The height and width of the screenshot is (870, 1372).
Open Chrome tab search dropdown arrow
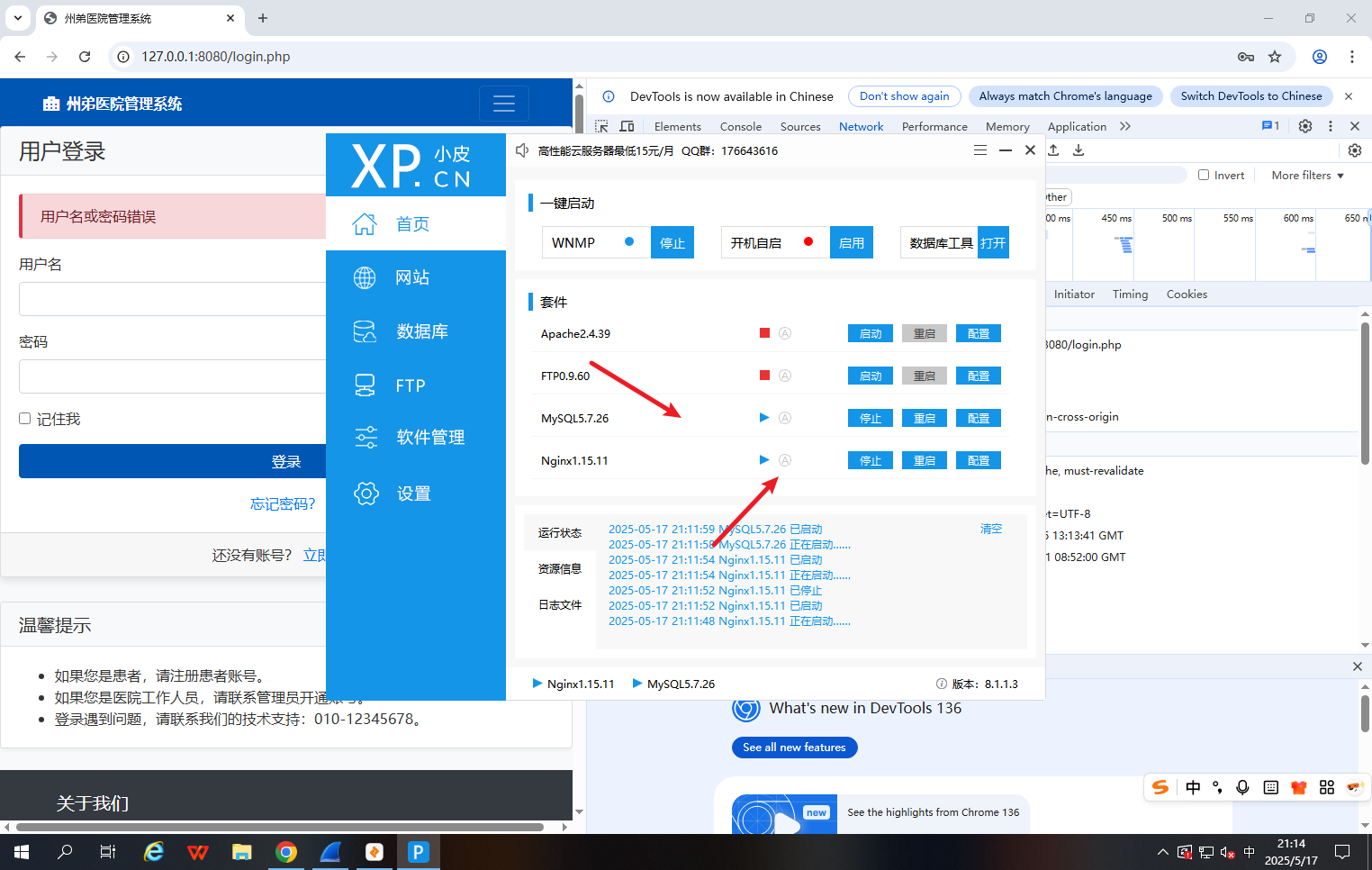click(18, 18)
